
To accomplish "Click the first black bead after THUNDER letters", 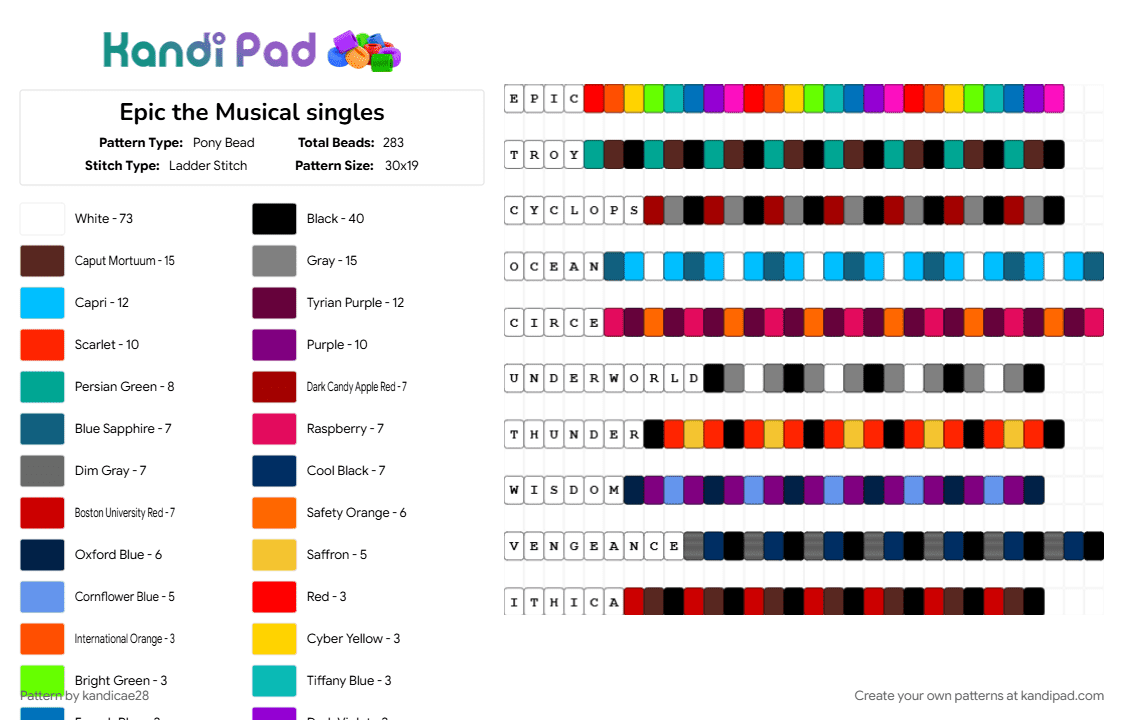I will 654,435.
